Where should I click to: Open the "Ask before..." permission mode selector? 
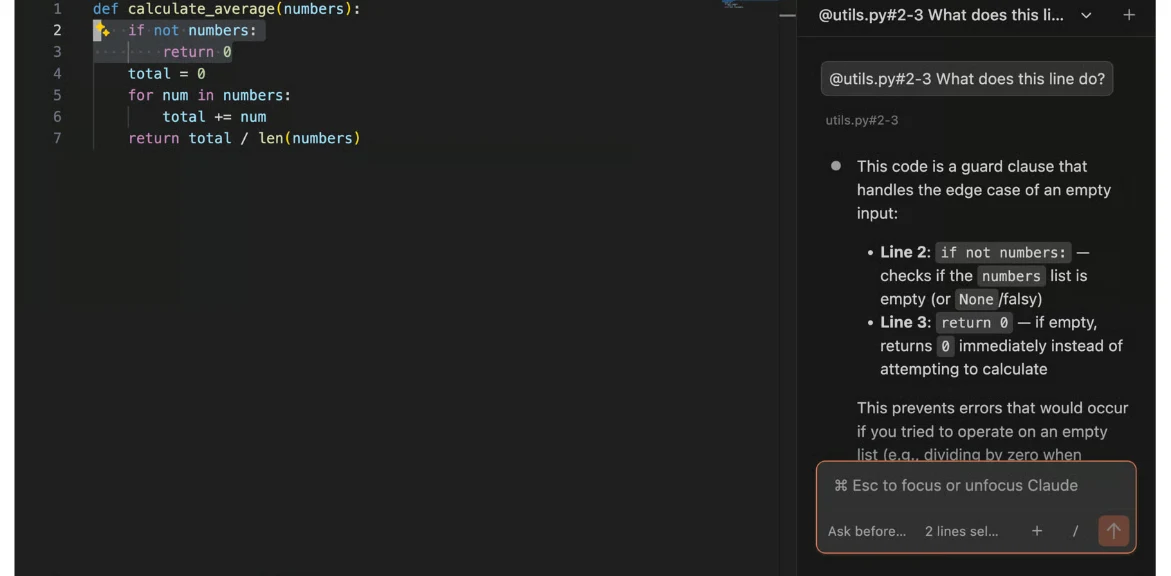pyautogui.click(x=867, y=531)
